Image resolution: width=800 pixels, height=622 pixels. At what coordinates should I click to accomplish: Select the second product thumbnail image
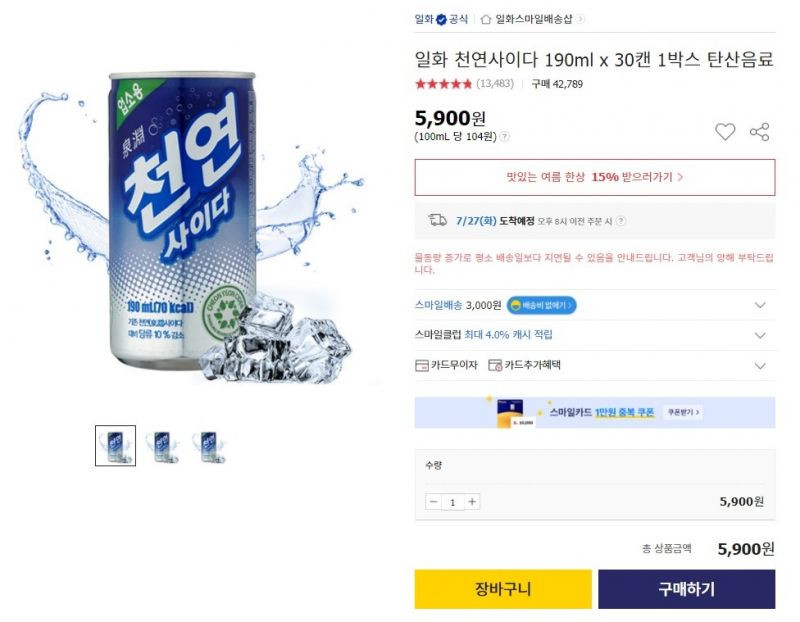click(162, 446)
